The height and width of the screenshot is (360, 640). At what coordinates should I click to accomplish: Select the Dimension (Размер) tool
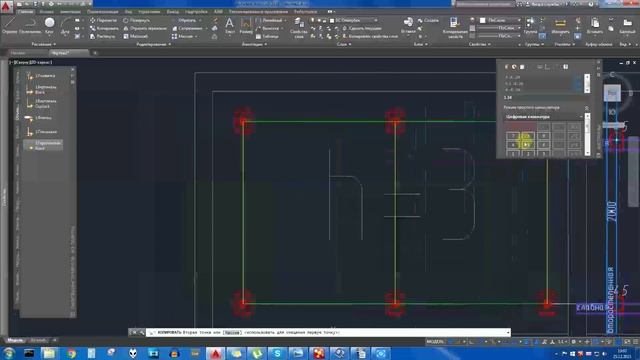(246, 25)
